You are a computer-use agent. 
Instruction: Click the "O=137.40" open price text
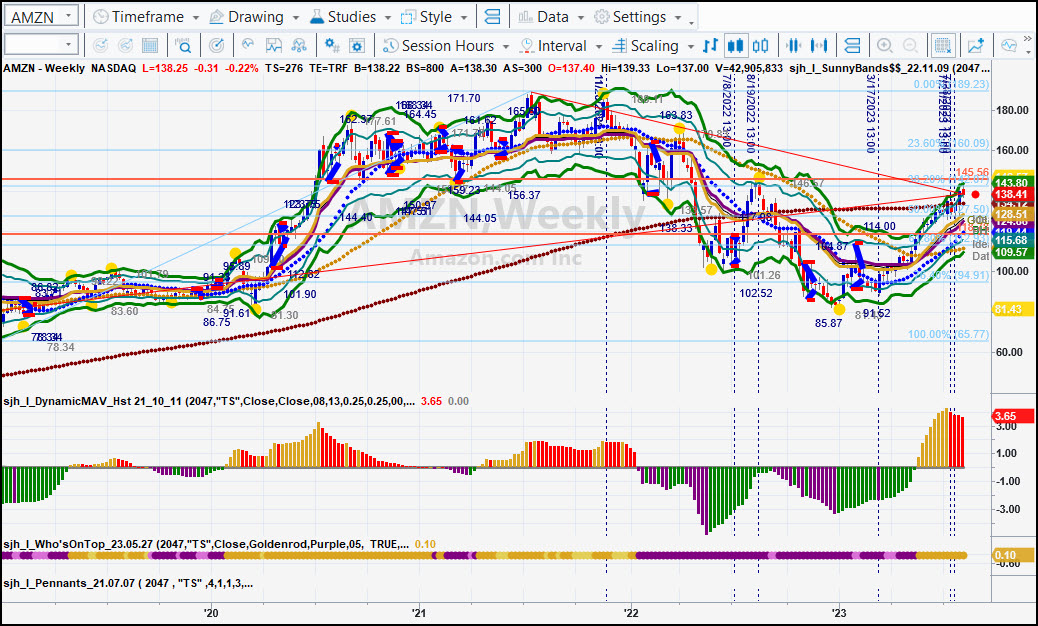pyautogui.click(x=571, y=68)
